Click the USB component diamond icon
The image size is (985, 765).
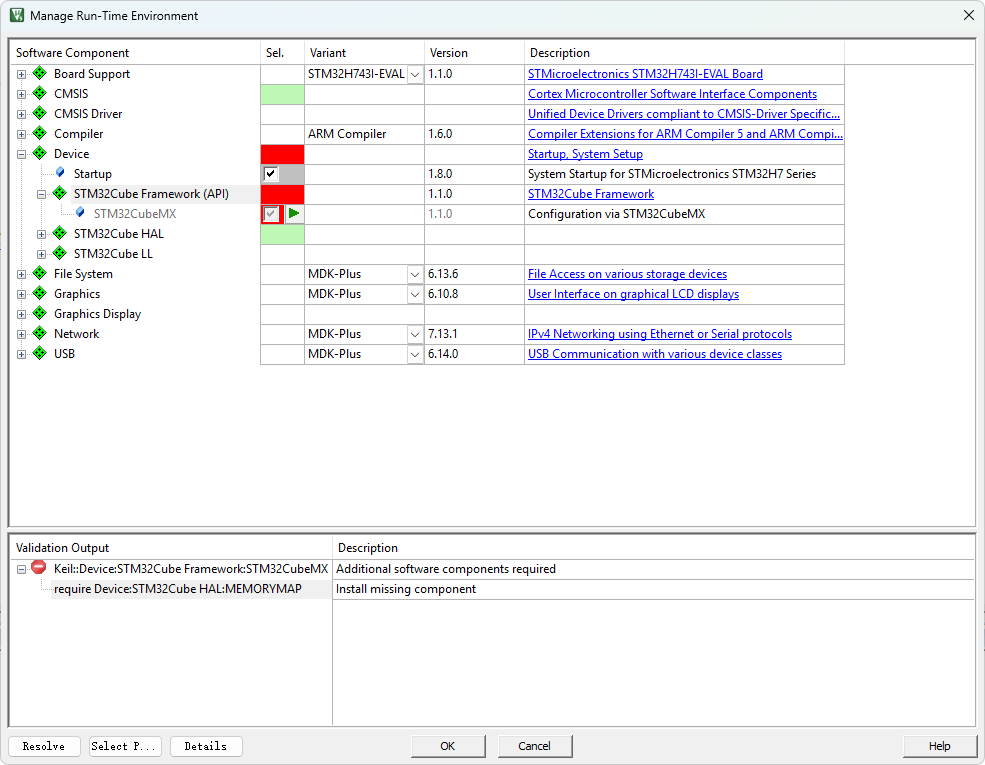tap(40, 354)
